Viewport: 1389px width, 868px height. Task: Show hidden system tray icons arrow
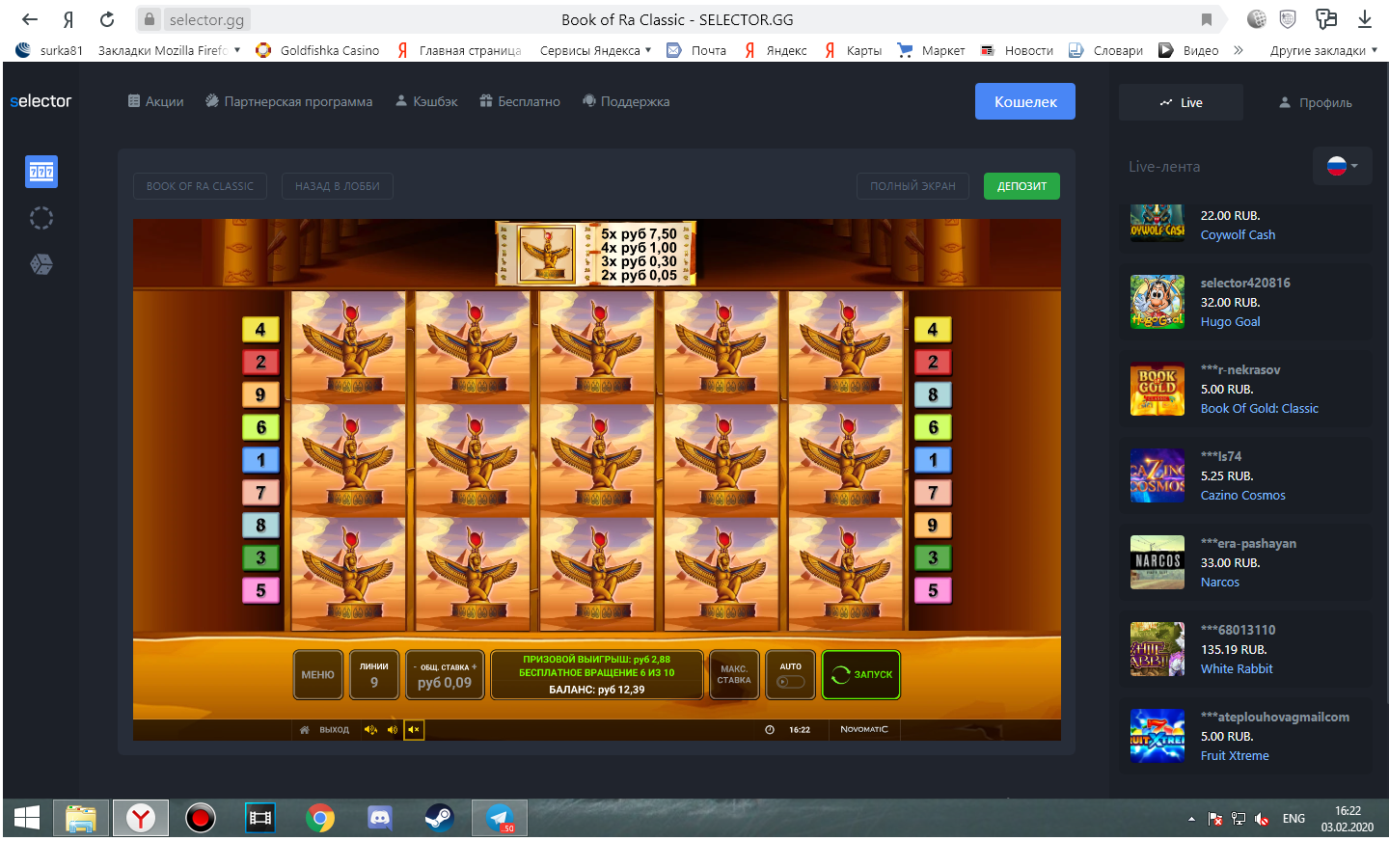click(x=1191, y=819)
